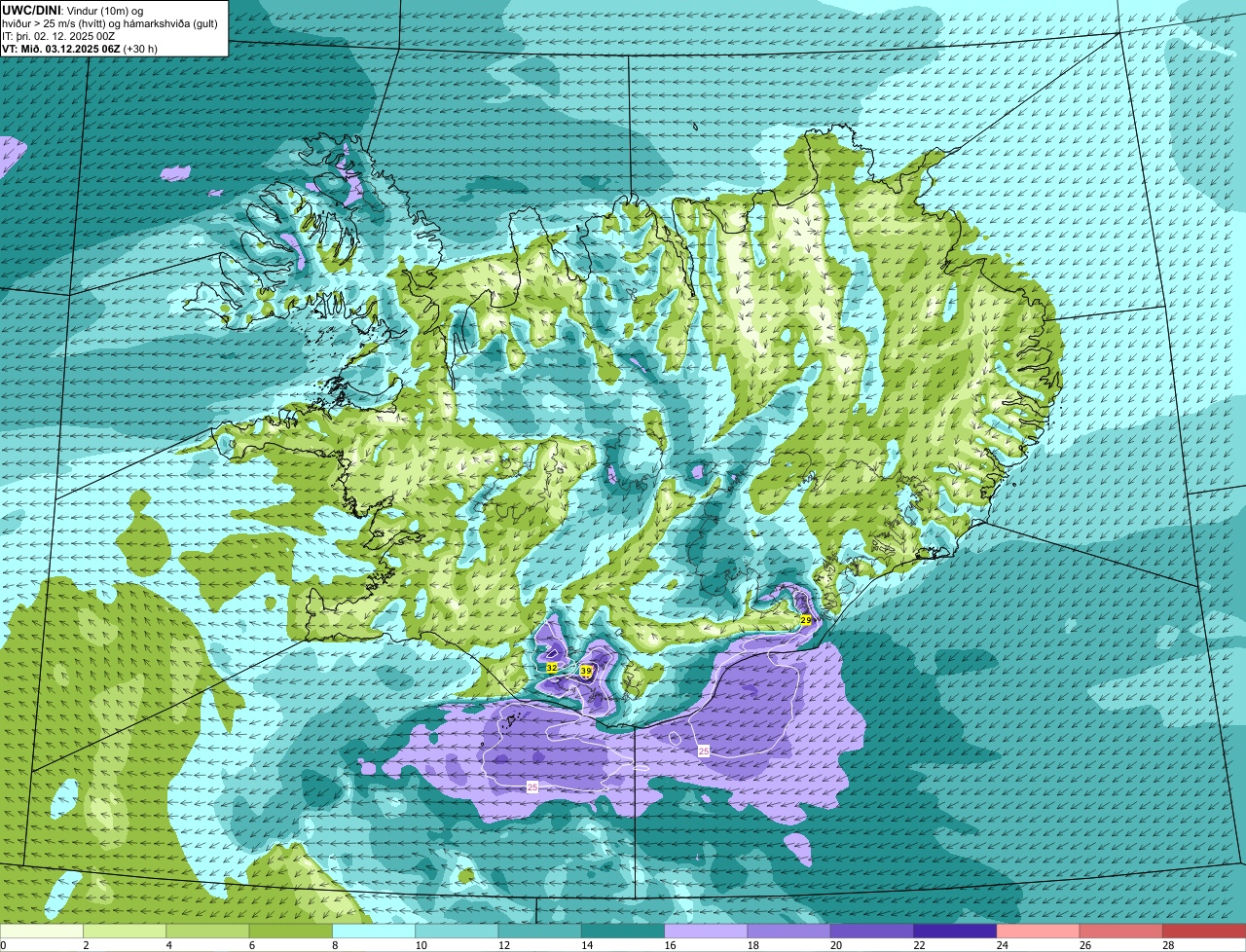Click the '22' tick label on the color scale
The height and width of the screenshot is (952, 1246).
tap(918, 945)
